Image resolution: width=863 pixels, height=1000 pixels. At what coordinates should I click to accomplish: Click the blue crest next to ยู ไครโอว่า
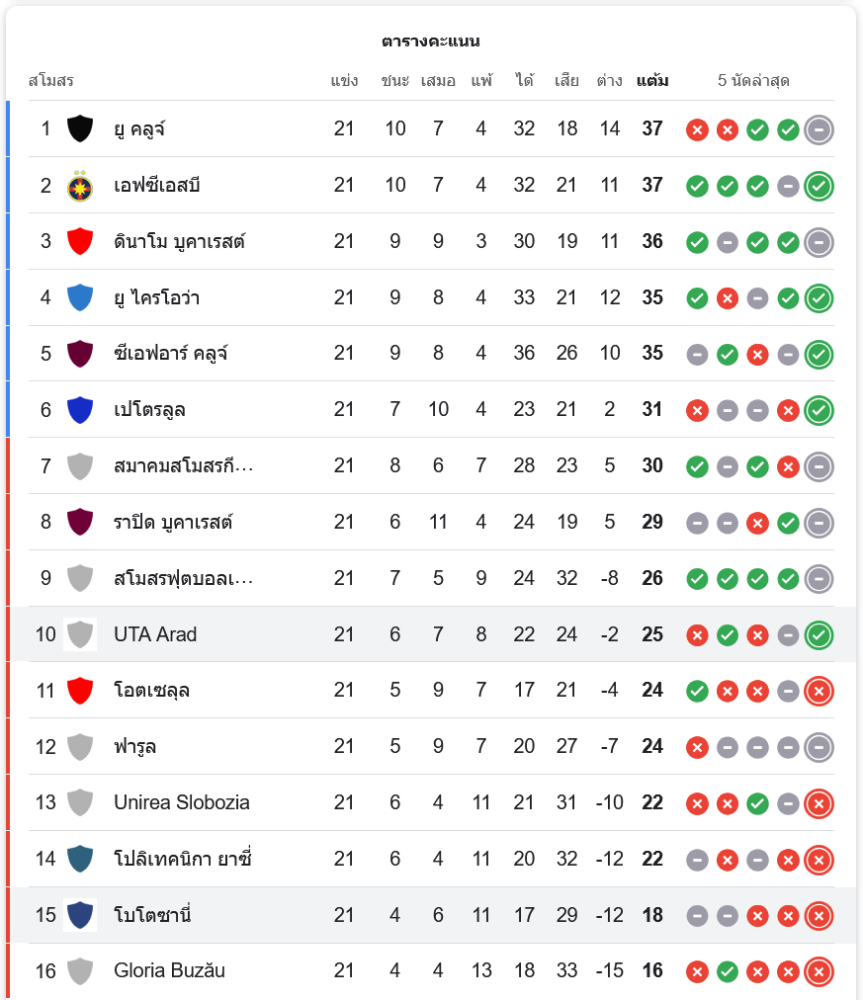click(x=80, y=298)
